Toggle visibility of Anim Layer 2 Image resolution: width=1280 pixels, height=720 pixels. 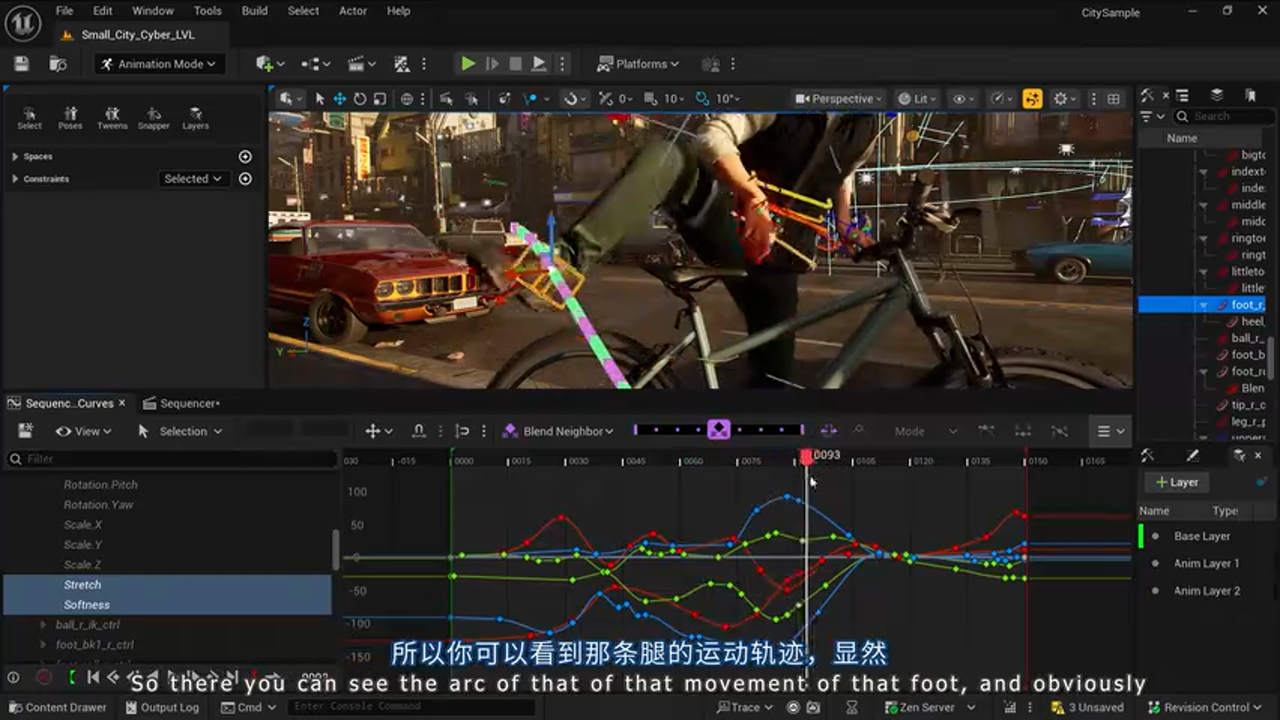tap(1156, 591)
